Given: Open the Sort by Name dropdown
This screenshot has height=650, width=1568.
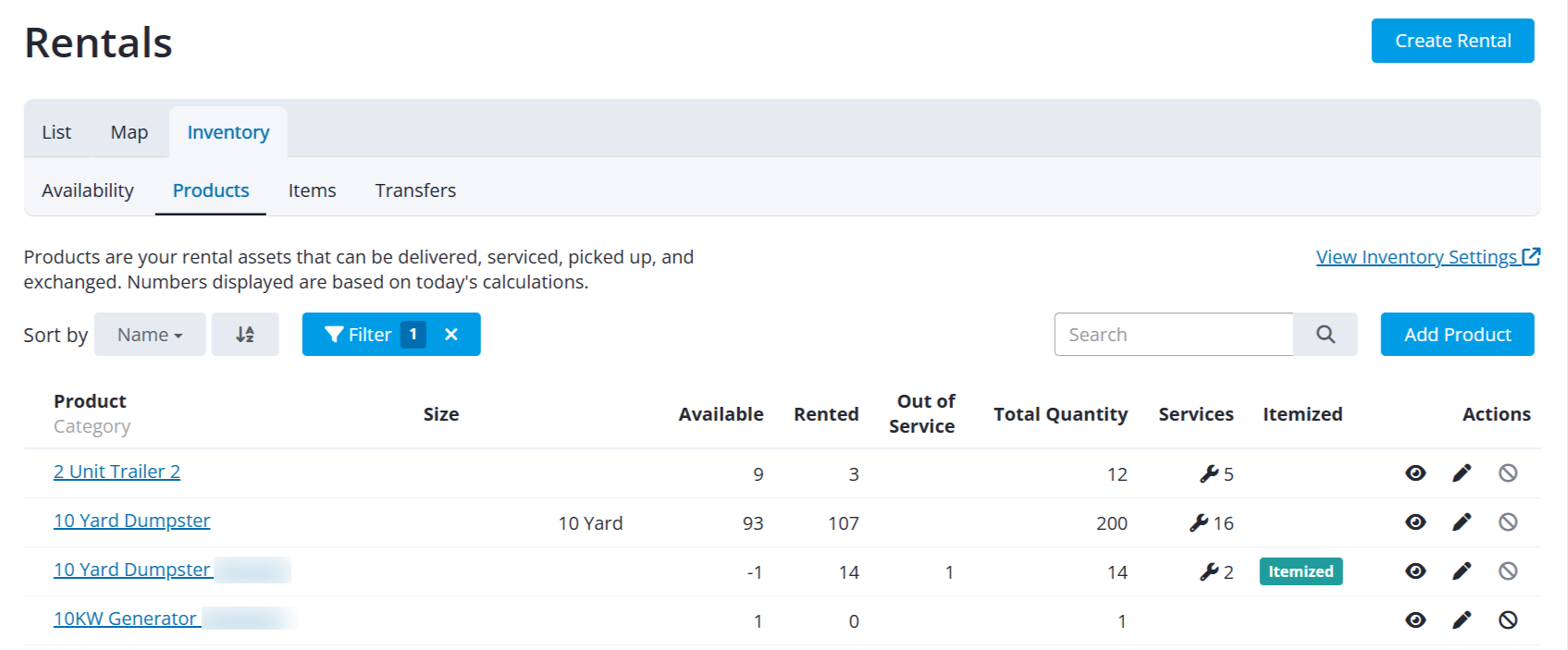Looking at the screenshot, I should 150,335.
